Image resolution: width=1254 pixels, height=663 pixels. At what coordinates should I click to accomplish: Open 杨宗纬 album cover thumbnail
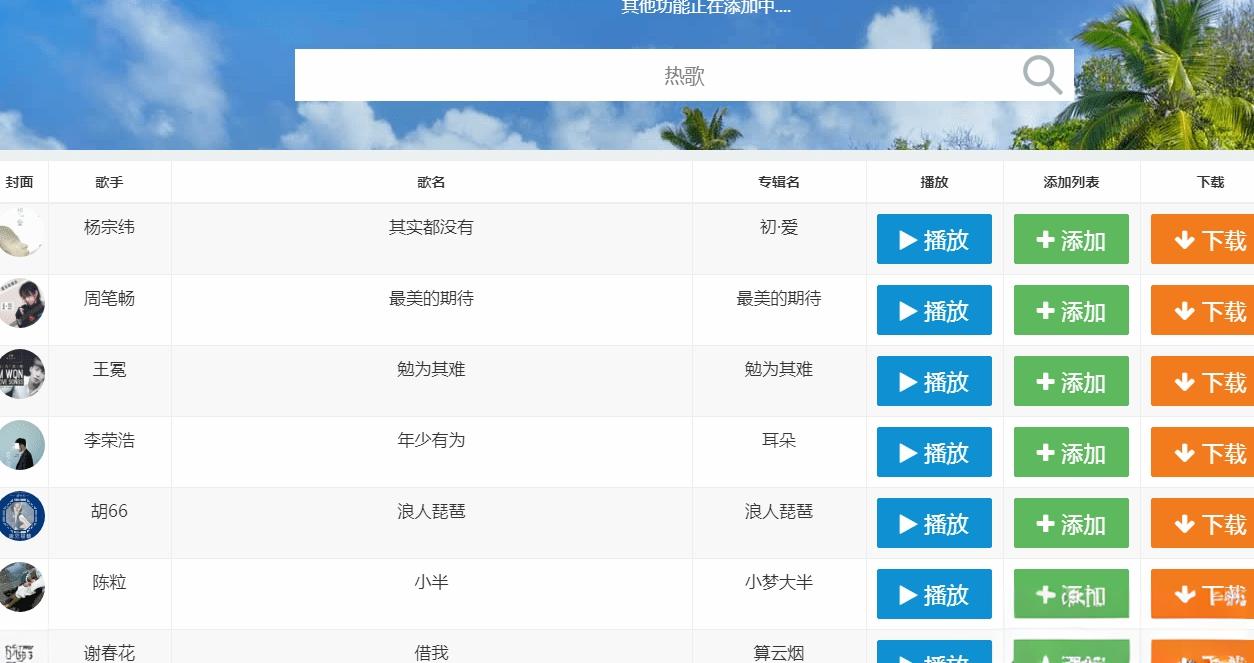21,232
